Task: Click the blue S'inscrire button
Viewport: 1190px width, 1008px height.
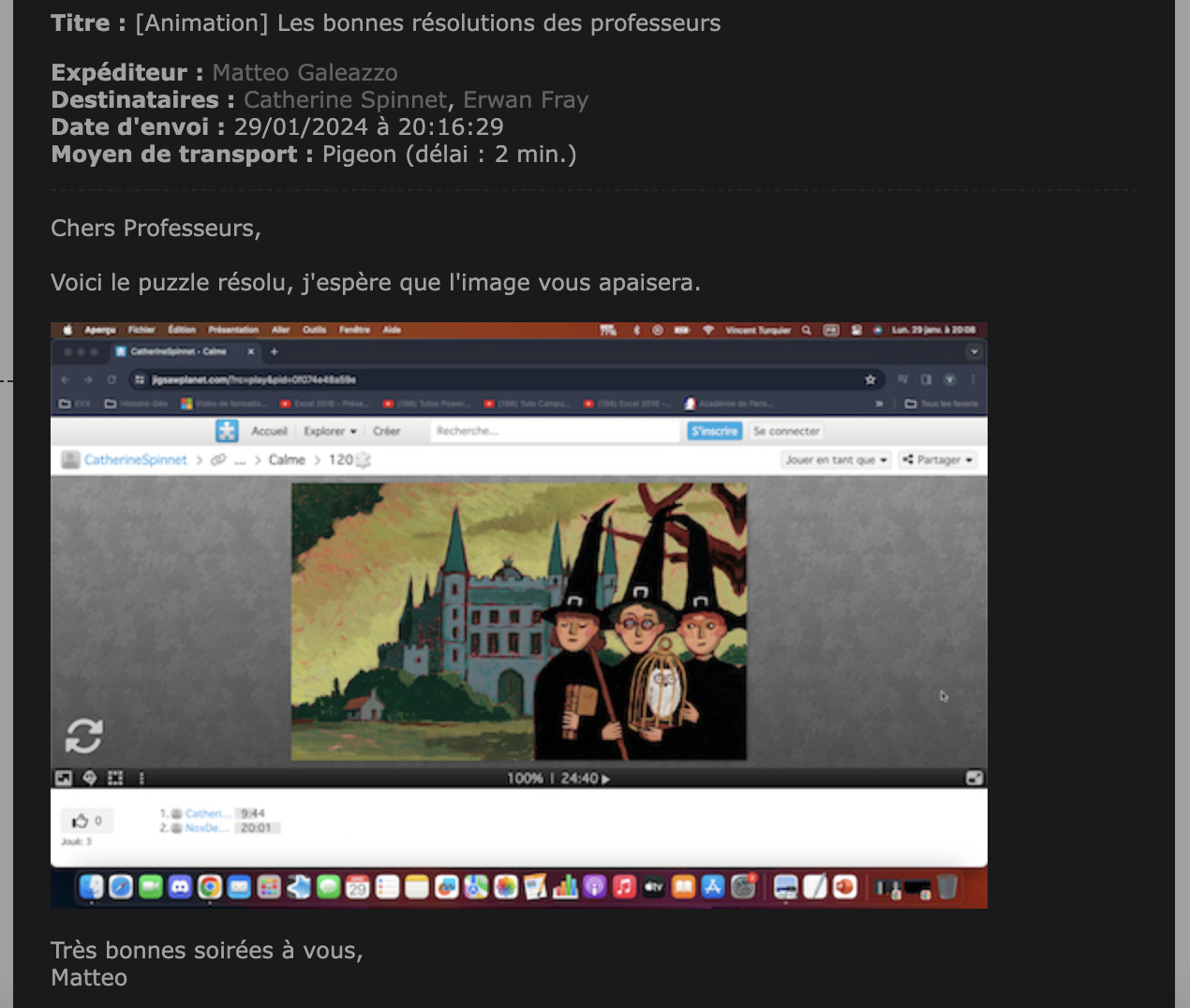Action: tap(715, 431)
